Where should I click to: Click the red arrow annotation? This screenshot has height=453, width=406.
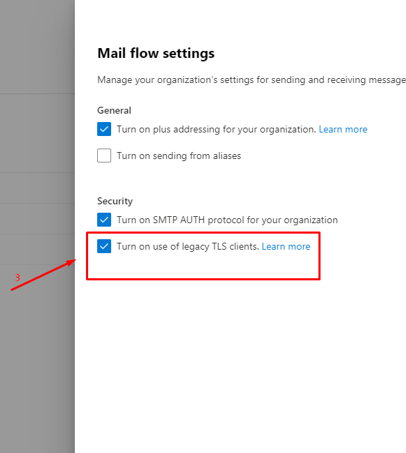pos(43,275)
